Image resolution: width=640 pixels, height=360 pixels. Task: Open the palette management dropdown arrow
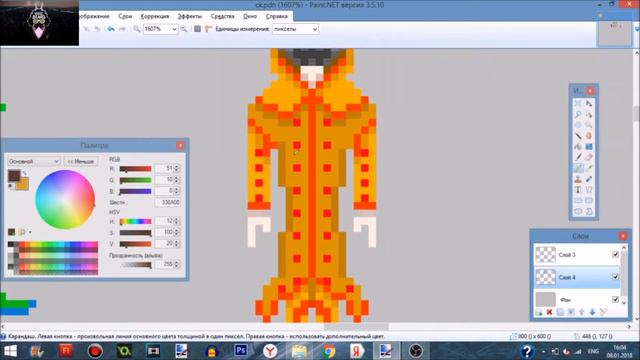click(x=30, y=233)
